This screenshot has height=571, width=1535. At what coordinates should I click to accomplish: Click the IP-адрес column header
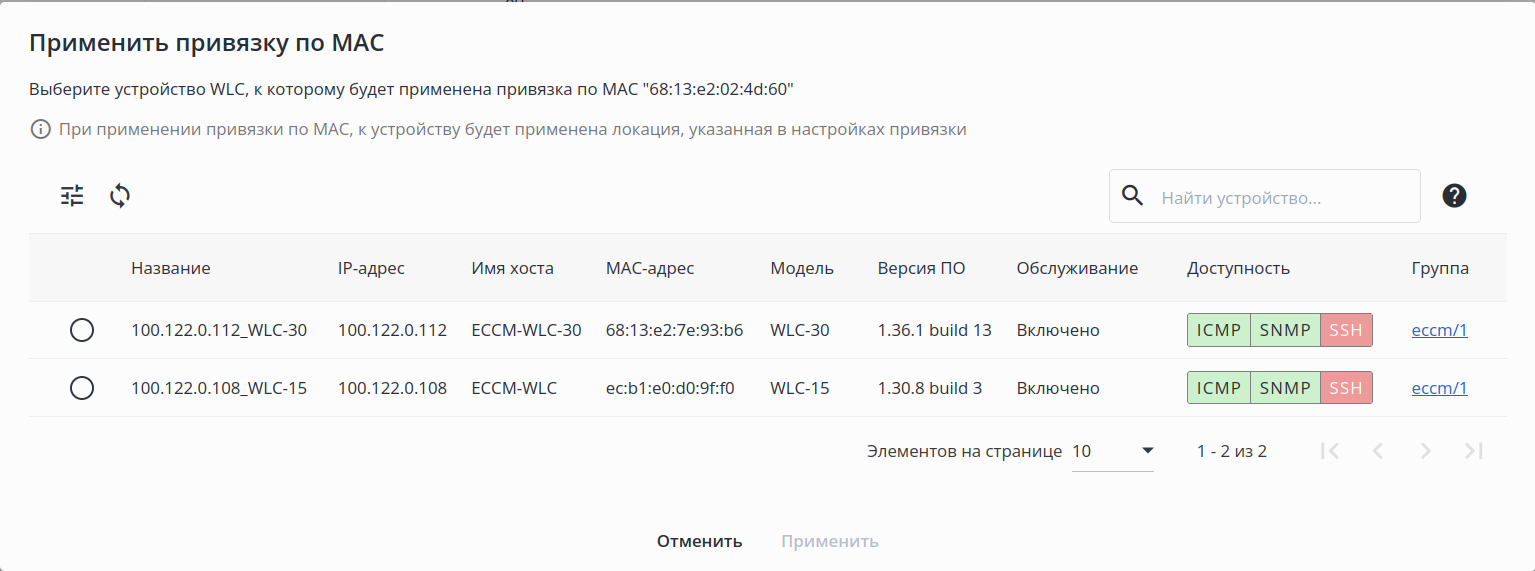(x=371, y=268)
